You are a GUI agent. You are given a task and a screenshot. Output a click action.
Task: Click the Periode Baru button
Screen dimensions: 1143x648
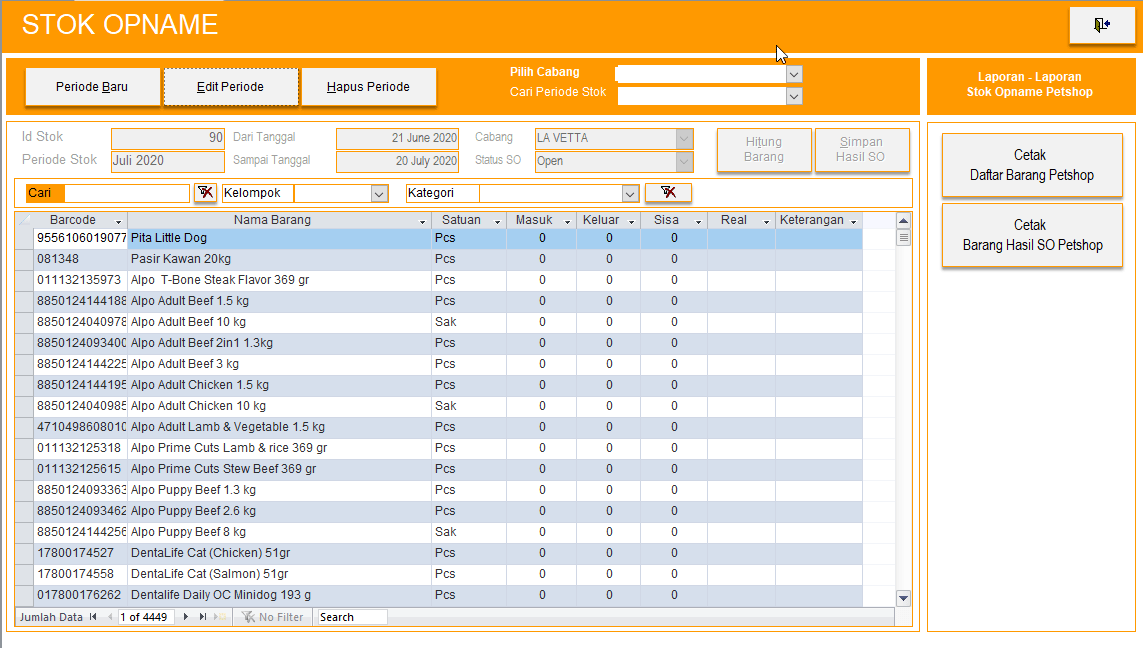click(92, 87)
